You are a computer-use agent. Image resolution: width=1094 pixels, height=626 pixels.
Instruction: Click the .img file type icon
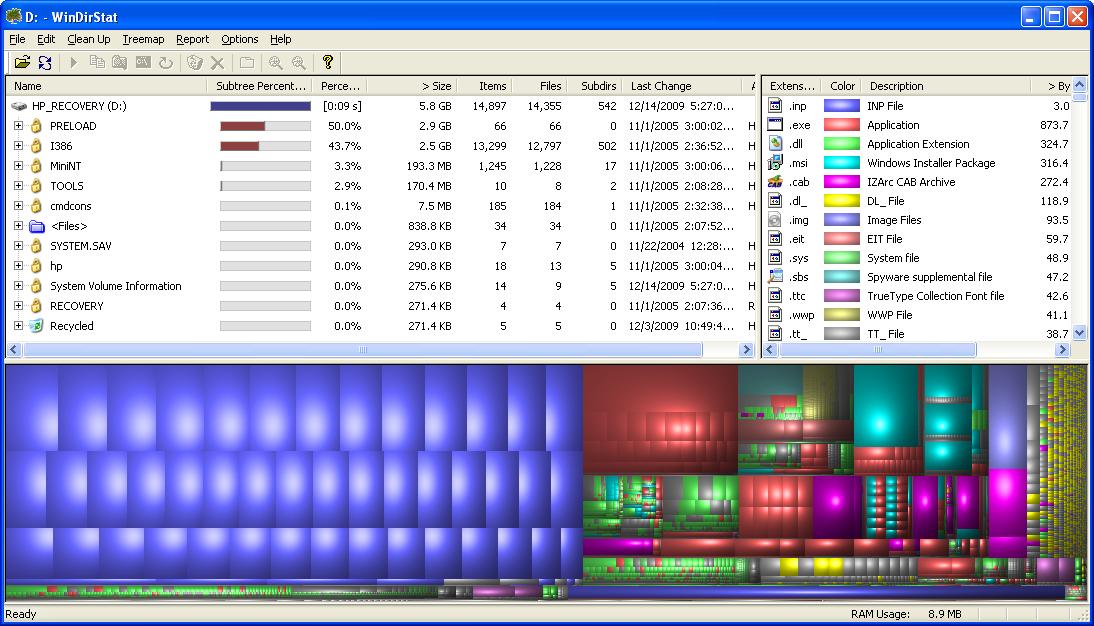point(775,220)
